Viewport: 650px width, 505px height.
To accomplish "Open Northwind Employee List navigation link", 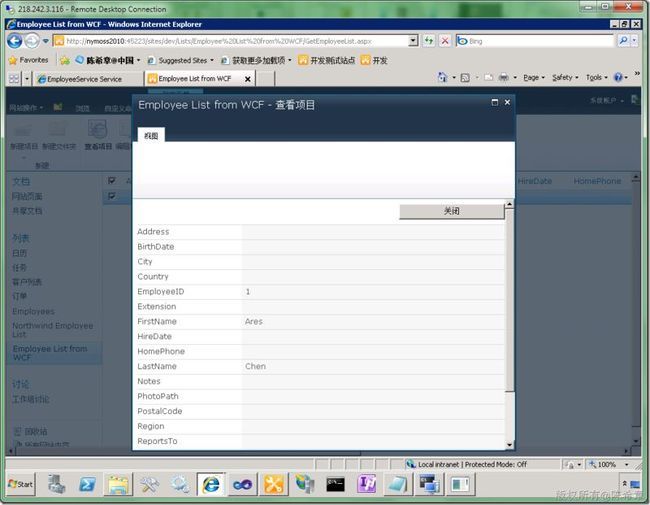I will 53,330.
